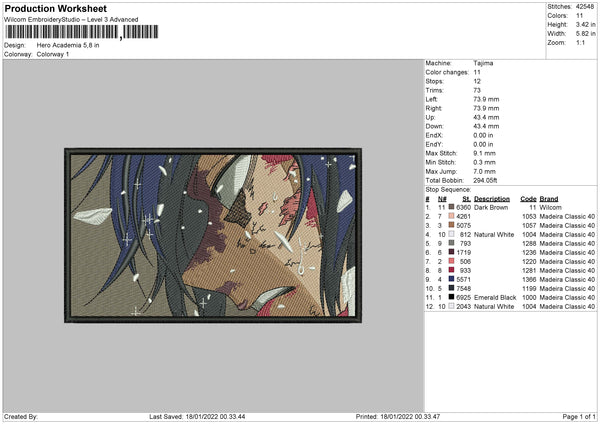Click the Min Stitch value '0.3 mm'
Image resolution: width=600 pixels, height=424 pixels.
[484, 162]
